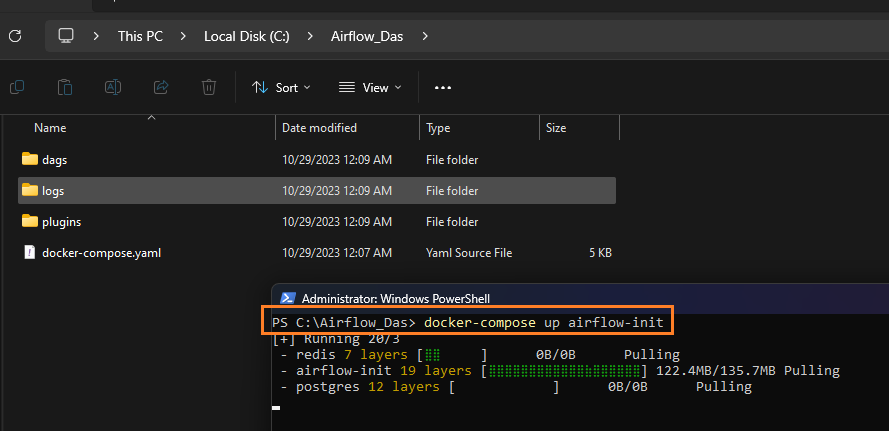Viewport: 889px width, 431px height.
Task: Expand chevron after This PC in breadcrumb
Action: 182,36
